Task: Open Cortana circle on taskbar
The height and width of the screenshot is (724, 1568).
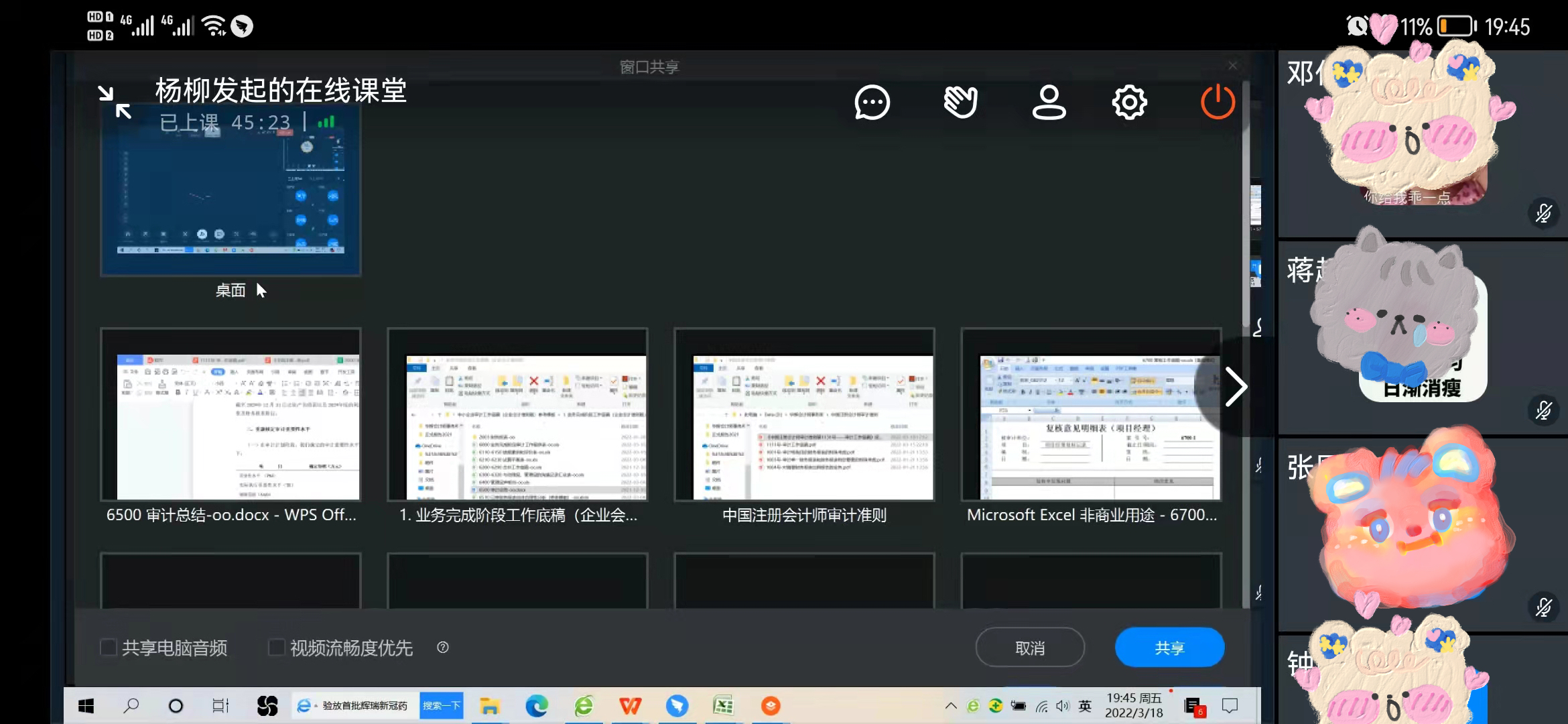Action: 176,706
